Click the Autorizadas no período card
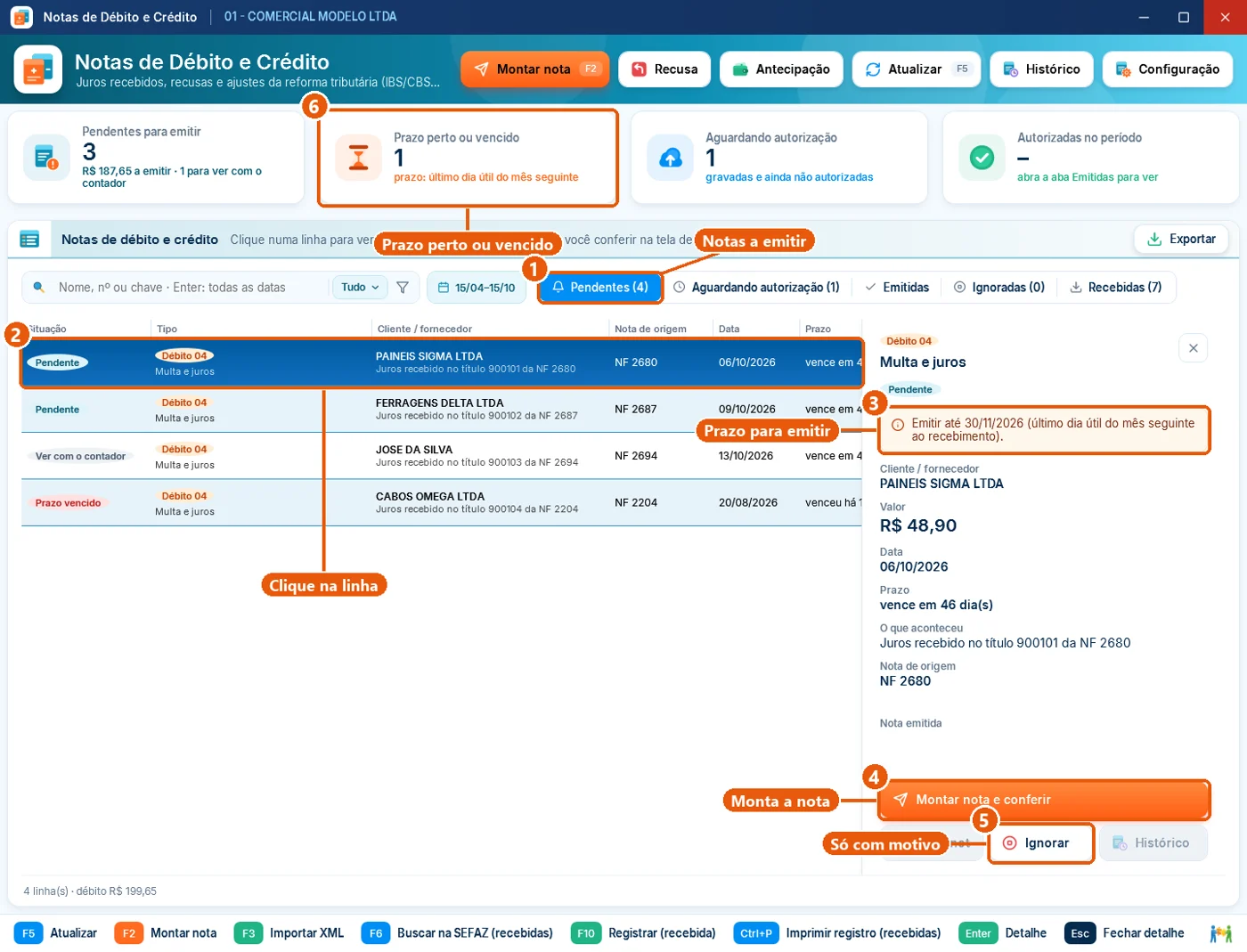 [x=1091, y=157]
